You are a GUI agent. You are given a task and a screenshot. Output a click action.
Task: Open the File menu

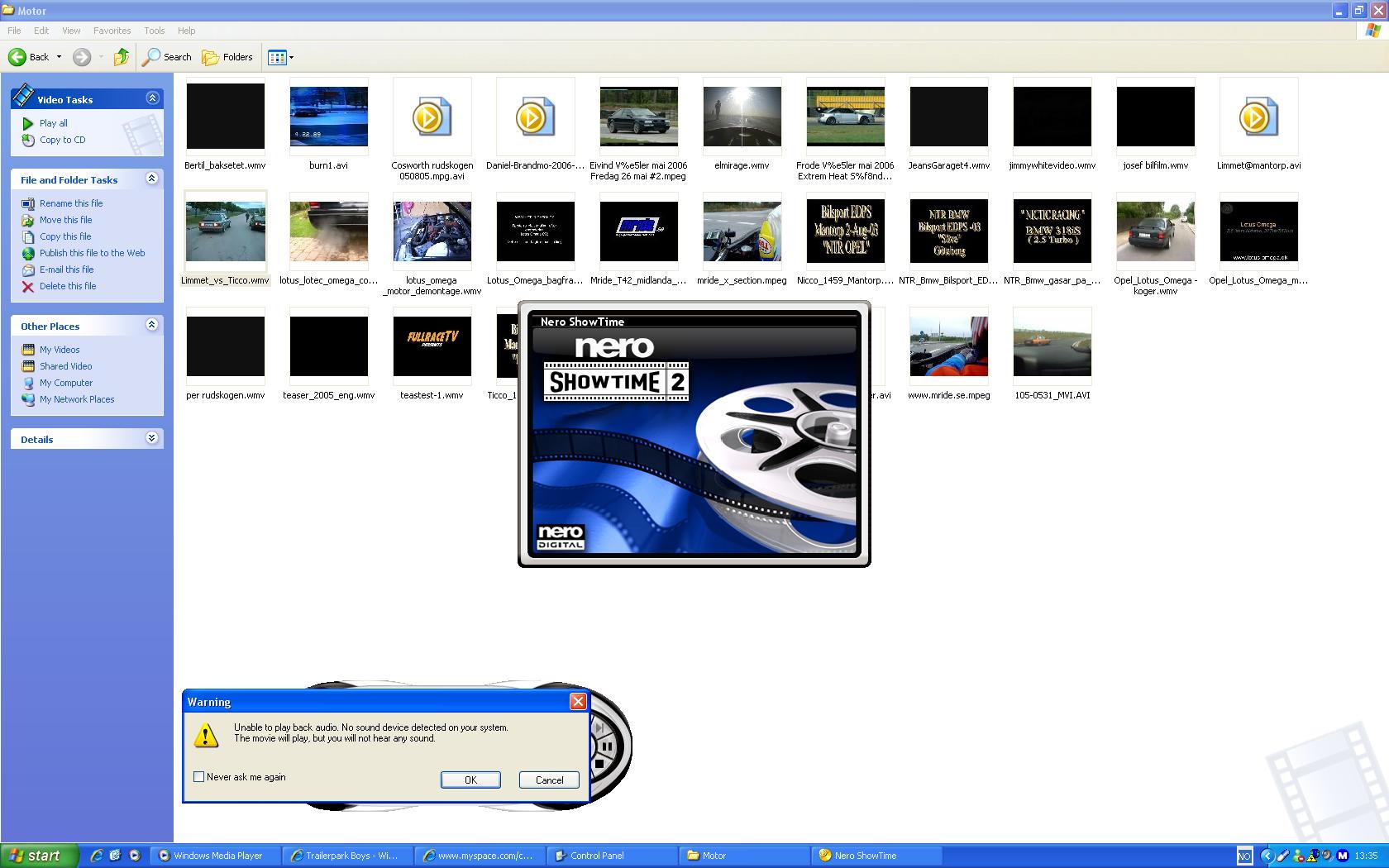pyautogui.click(x=14, y=31)
